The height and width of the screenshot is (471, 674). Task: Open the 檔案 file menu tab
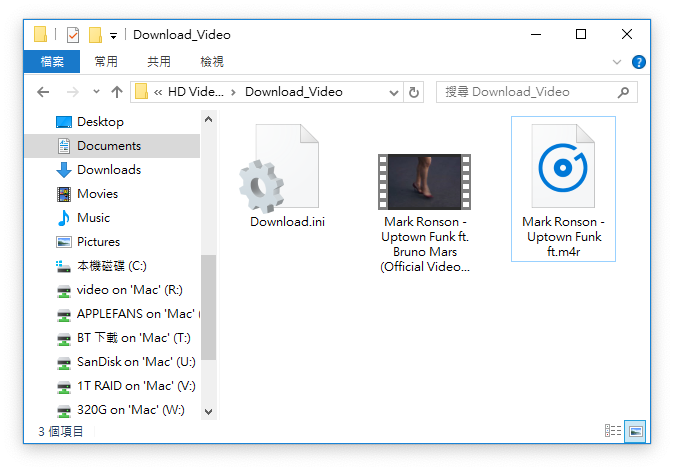[x=52, y=61]
